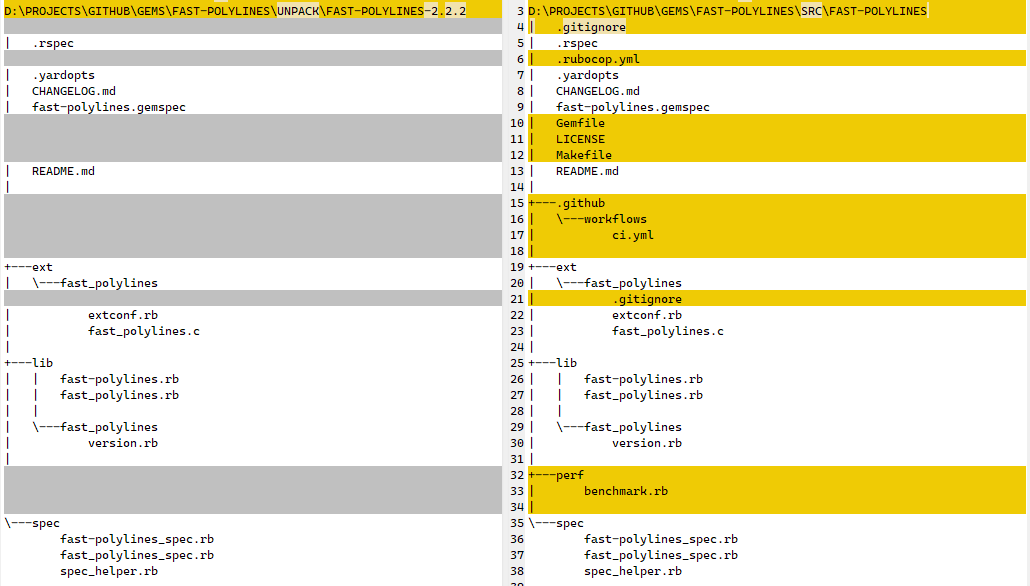Select CHANGELOG.md in the left pane
Image resolution: width=1030 pixels, height=586 pixels.
73,91
